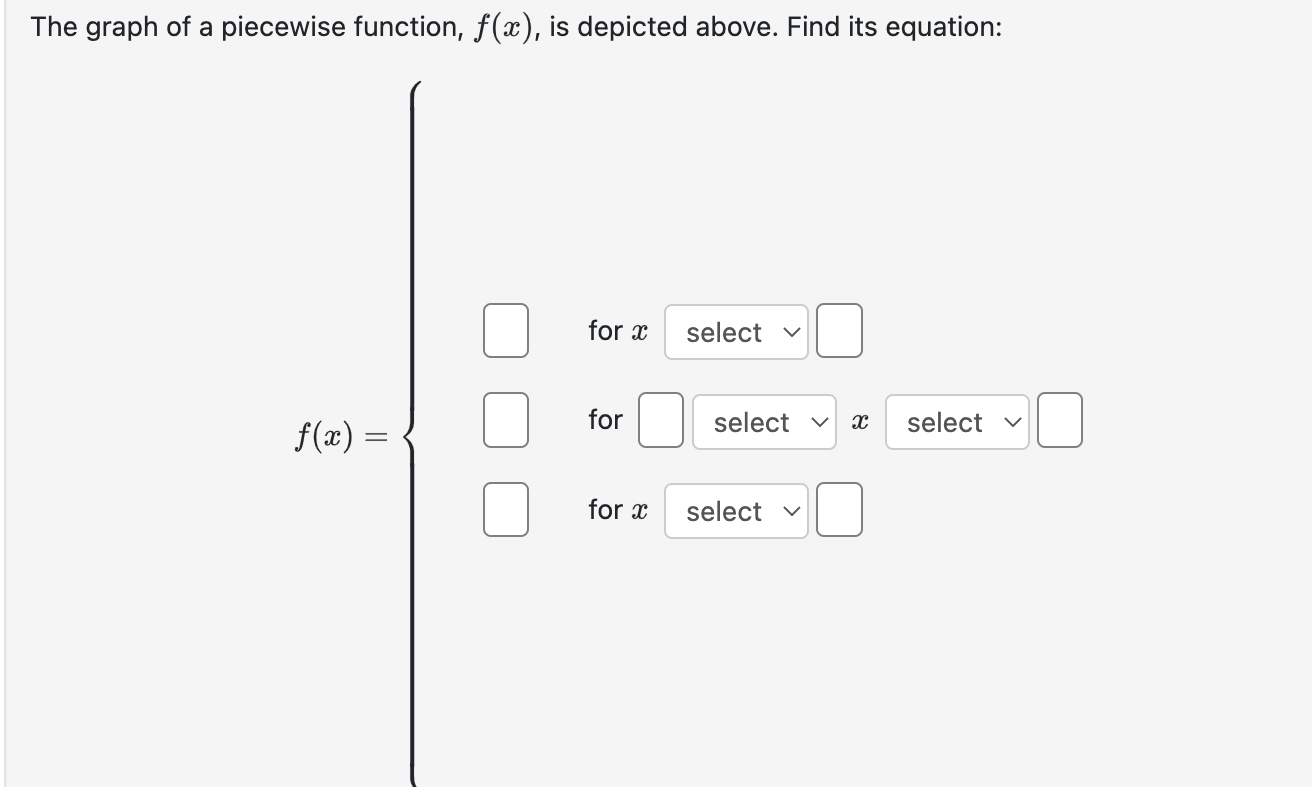The image size is (1312, 802).
Task: Open the top piece inequality dropdown
Action: 736,331
